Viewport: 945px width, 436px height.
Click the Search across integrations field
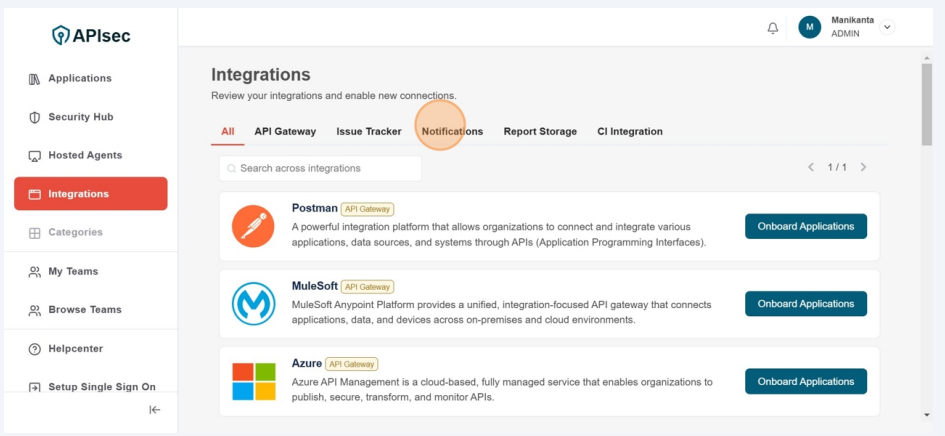[320, 168]
